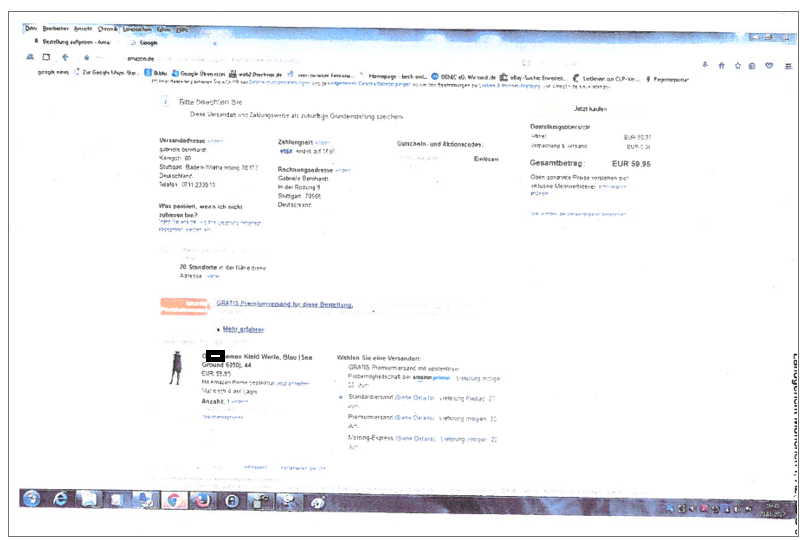Screen dimensions: 806x540
Task: Click the Jetzt kaufen button
Action: (590, 109)
